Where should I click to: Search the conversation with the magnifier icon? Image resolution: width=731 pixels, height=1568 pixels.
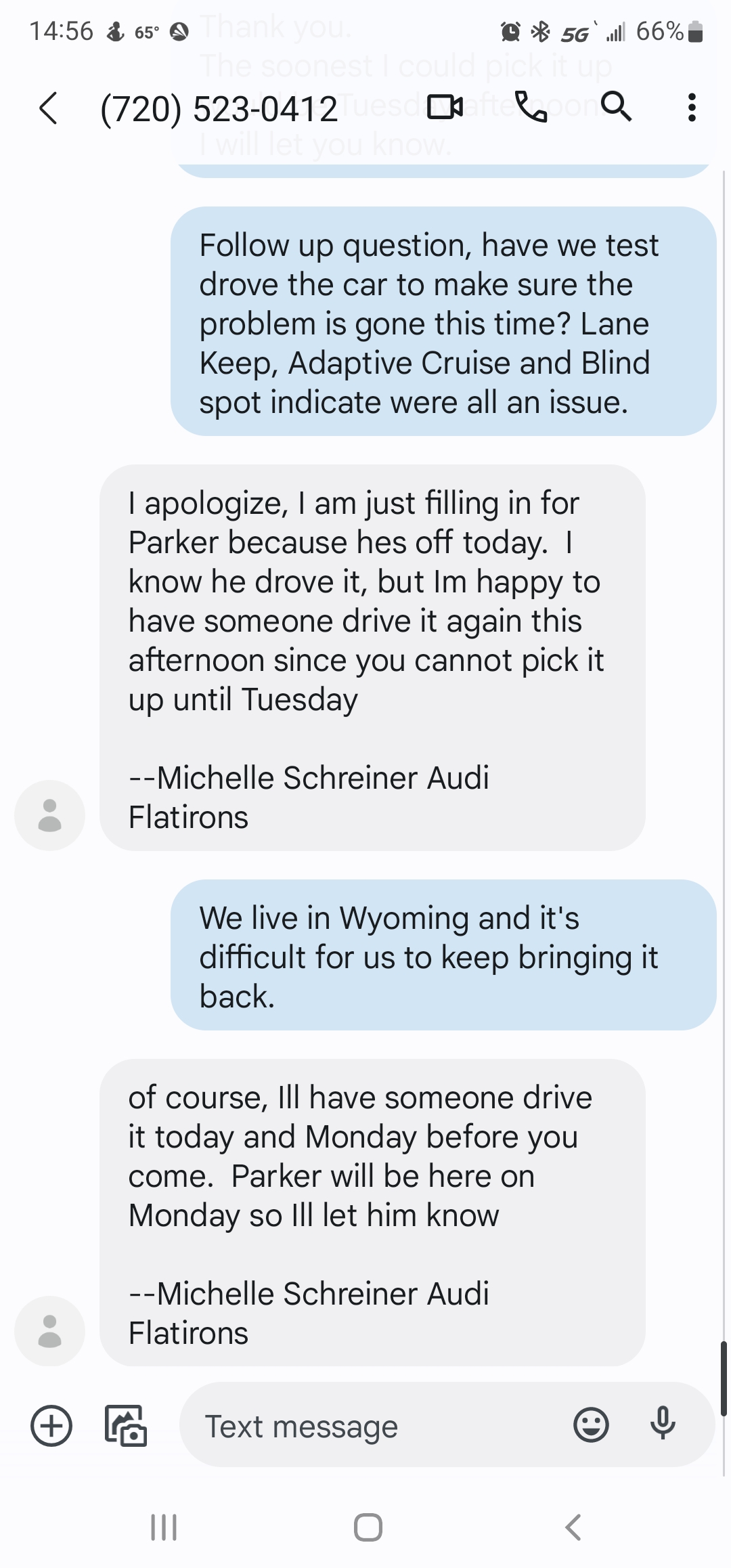click(616, 107)
